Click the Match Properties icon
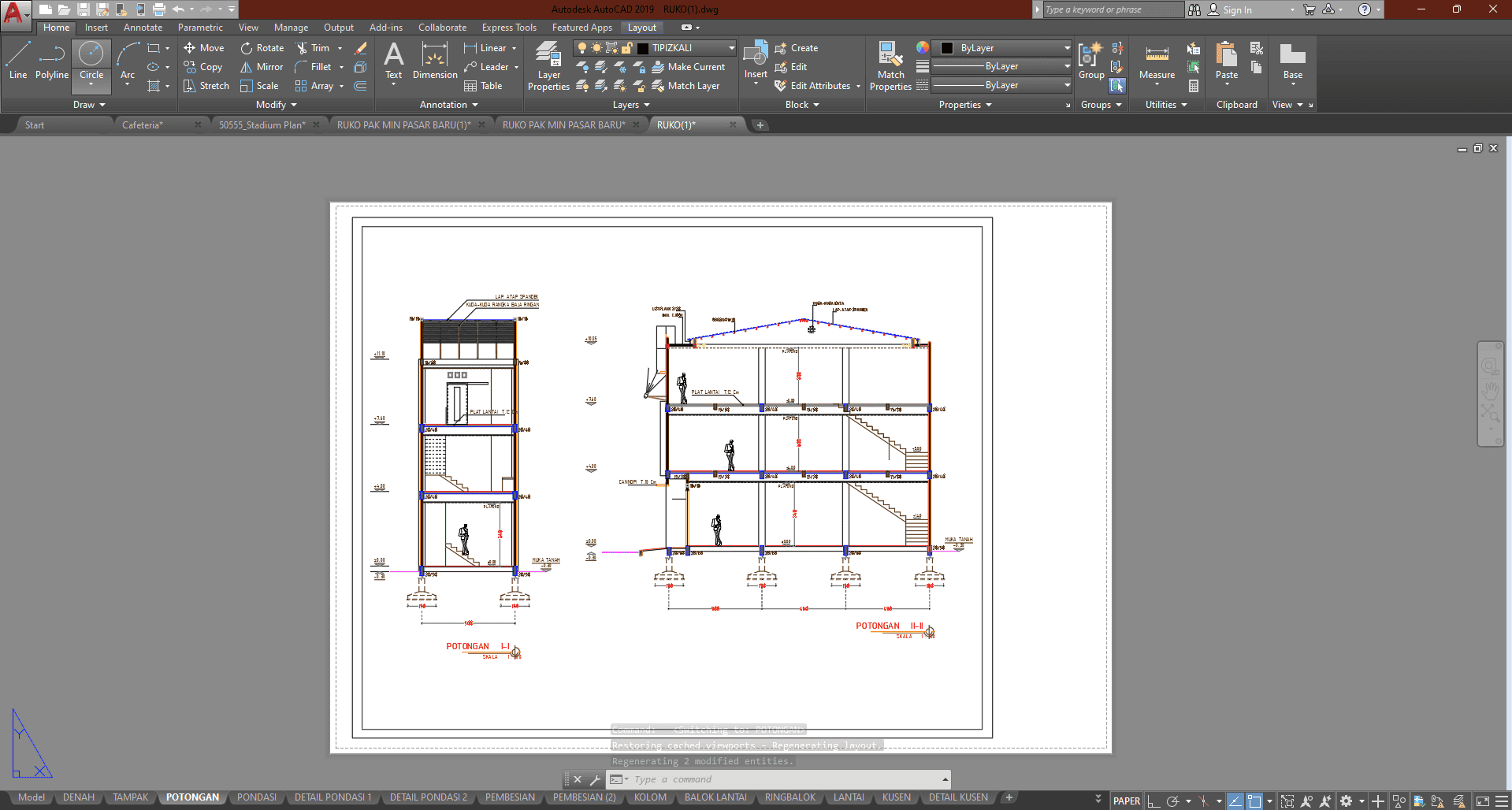1512x810 pixels. coord(890,66)
